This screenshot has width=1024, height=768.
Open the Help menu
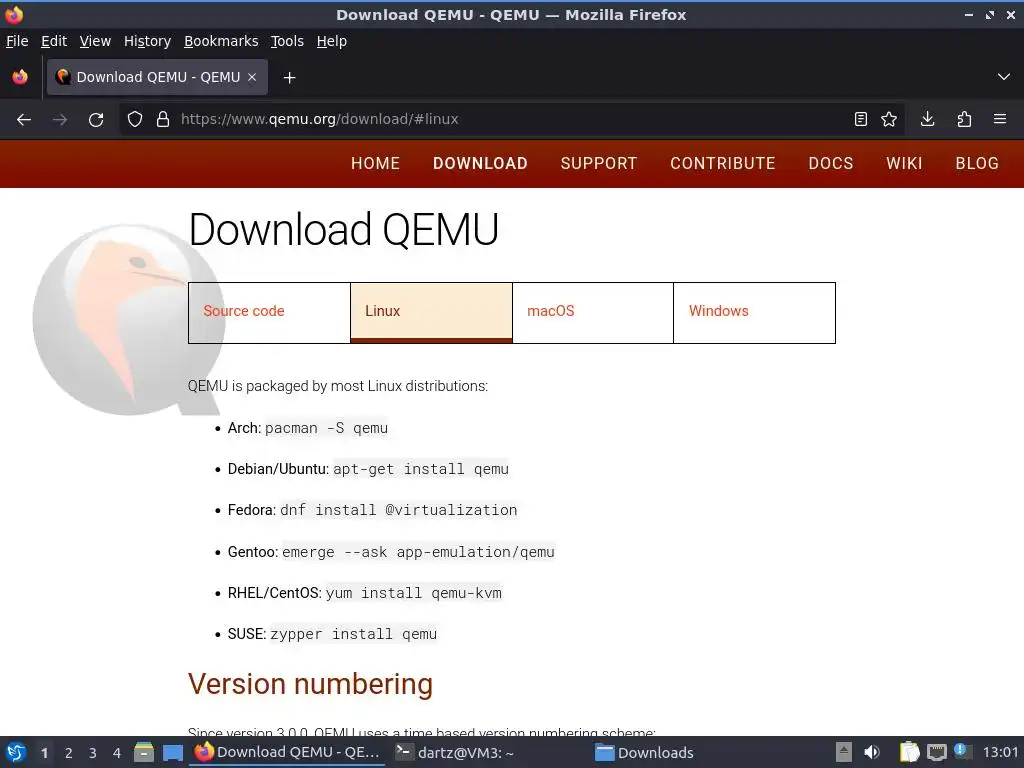point(332,41)
